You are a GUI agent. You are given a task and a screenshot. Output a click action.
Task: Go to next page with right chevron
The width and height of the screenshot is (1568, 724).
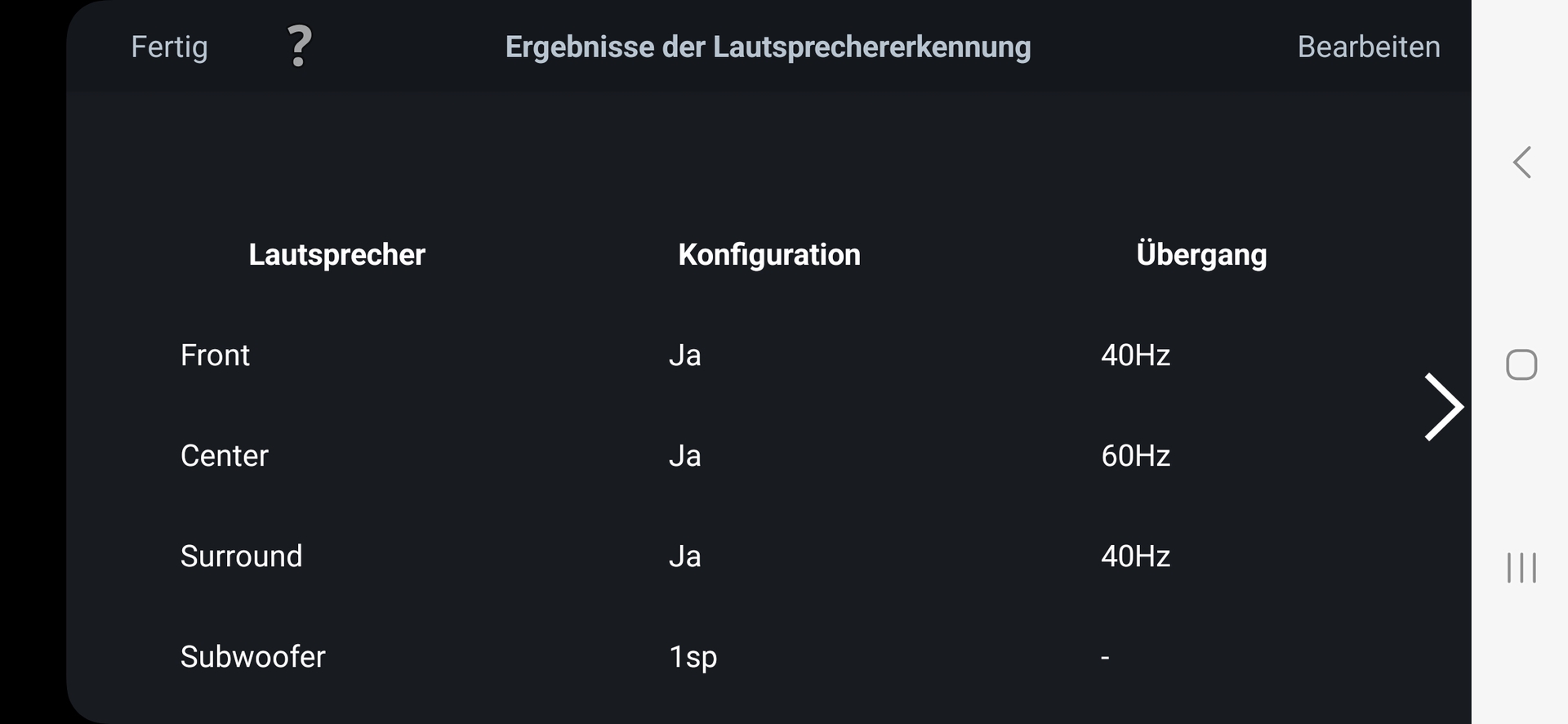[x=1443, y=407]
